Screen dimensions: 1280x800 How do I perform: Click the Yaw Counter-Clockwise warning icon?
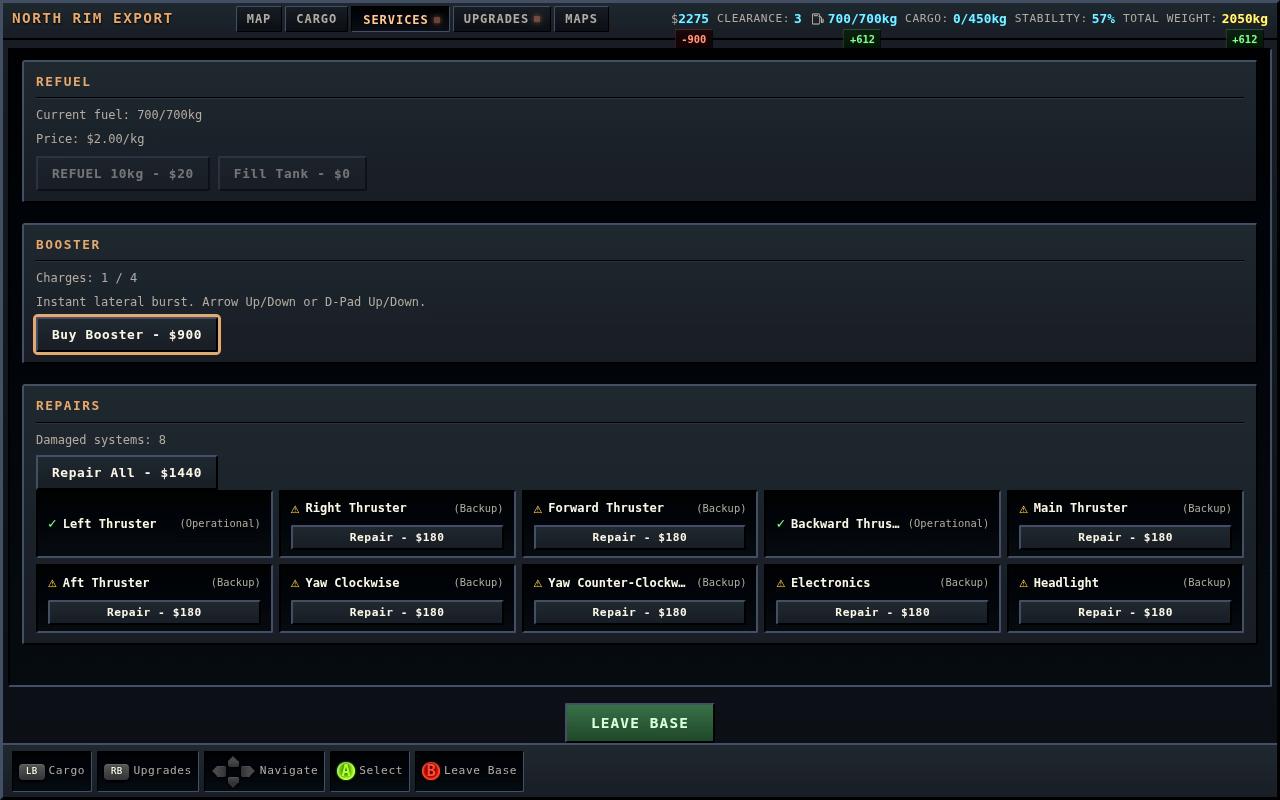click(538, 583)
